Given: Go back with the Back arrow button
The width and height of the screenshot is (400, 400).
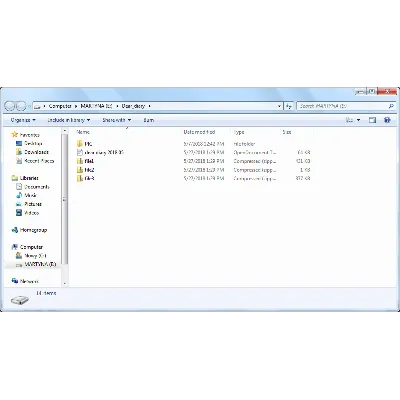Looking at the screenshot, I should pyautogui.click(x=10, y=106).
